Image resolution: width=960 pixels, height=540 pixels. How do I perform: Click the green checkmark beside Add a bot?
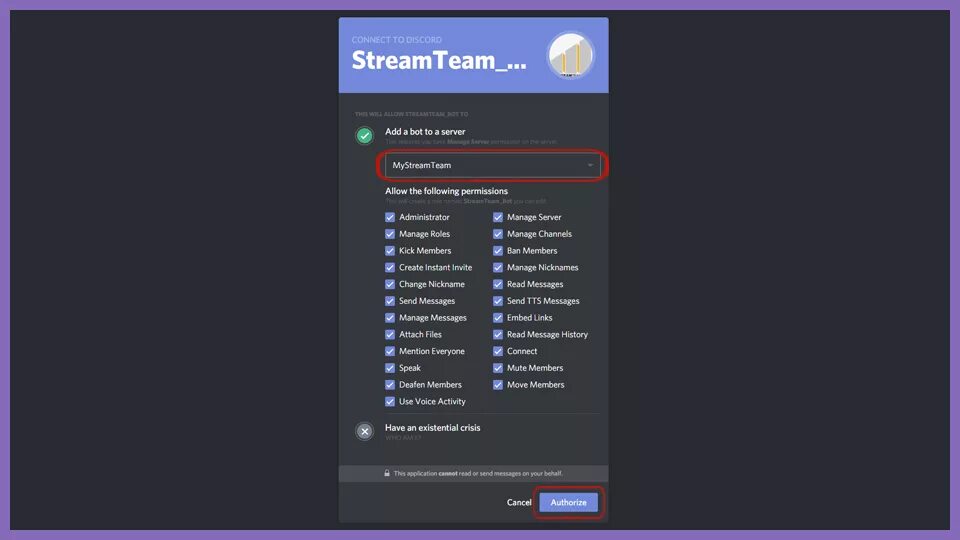point(364,135)
